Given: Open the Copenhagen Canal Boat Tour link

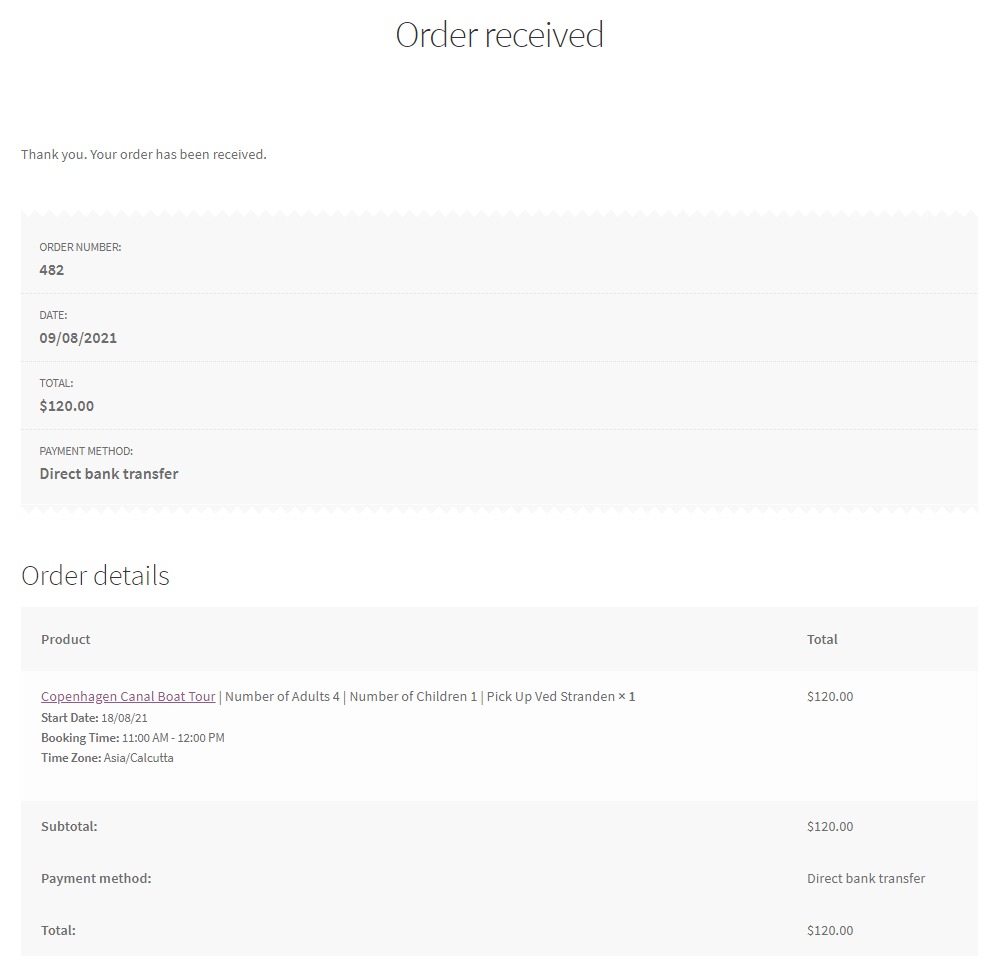Looking at the screenshot, I should click(128, 696).
